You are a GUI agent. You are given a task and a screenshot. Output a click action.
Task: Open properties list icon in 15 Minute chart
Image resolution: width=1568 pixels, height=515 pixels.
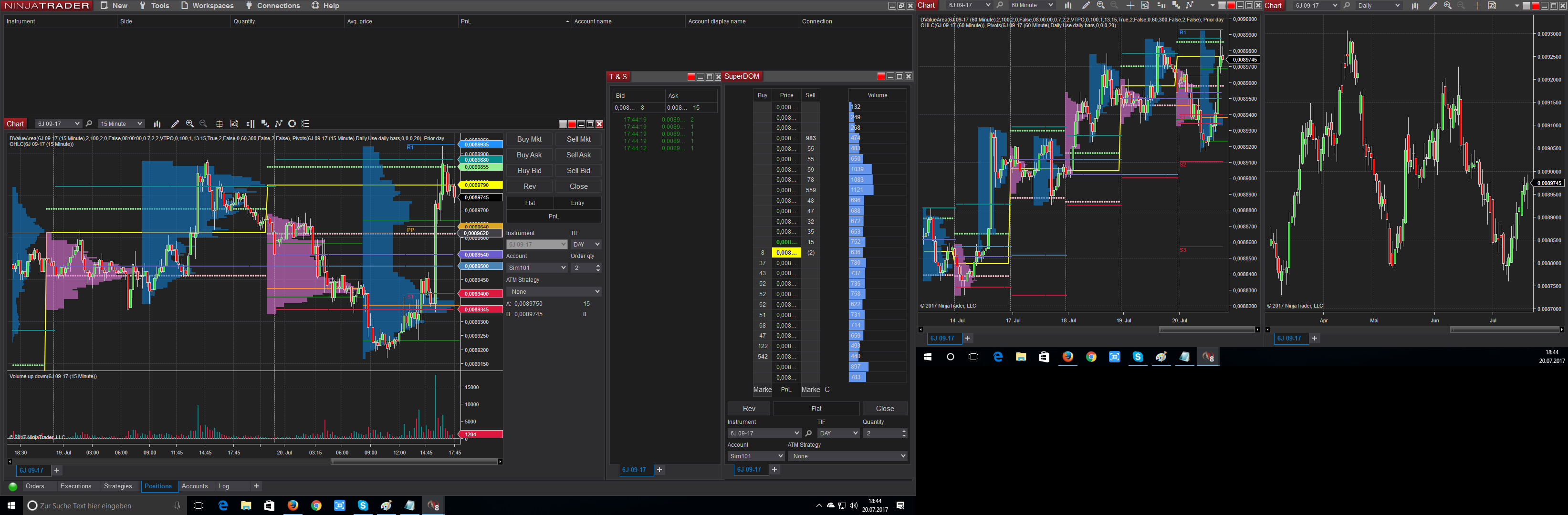pos(305,124)
